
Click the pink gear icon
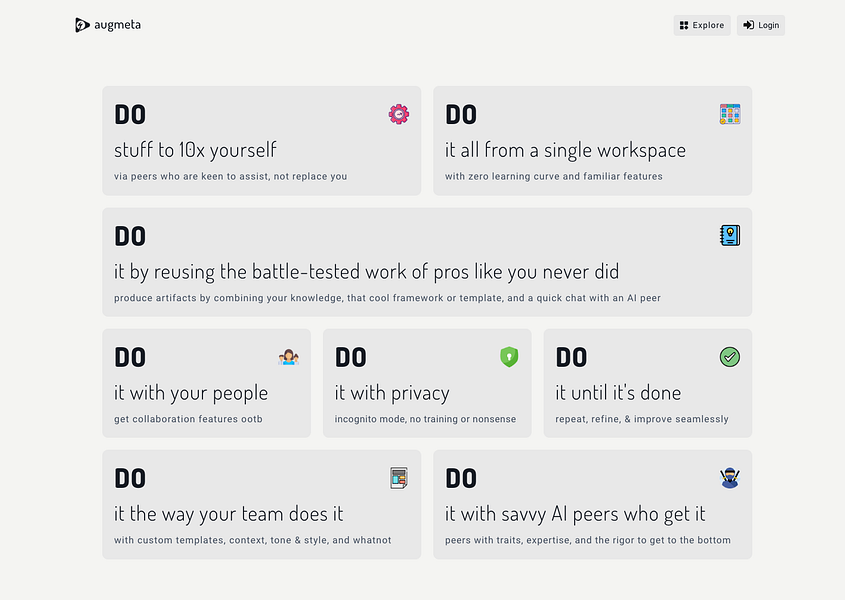399,114
